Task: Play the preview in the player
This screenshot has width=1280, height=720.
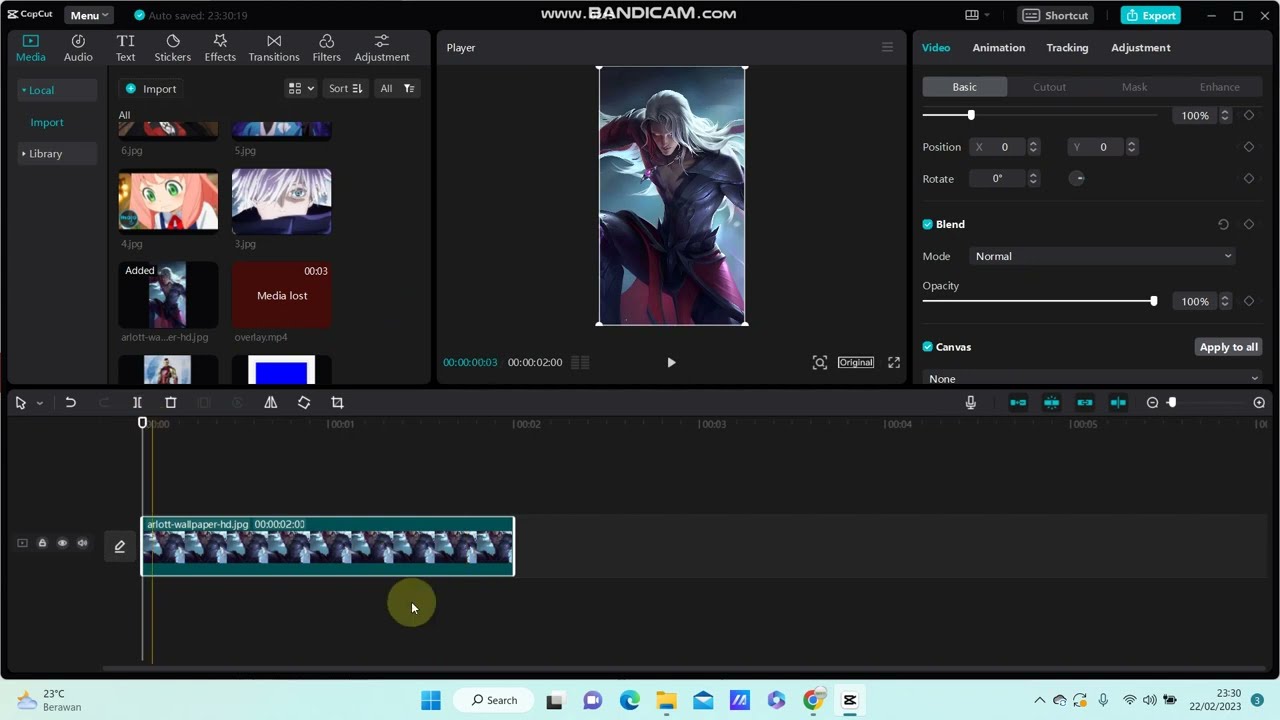Action: coord(671,362)
